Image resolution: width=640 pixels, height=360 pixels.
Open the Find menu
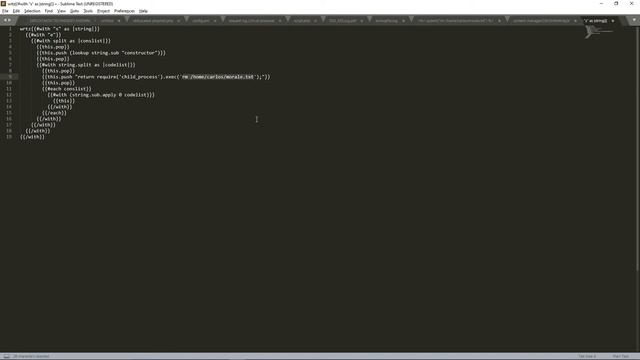tap(49, 11)
